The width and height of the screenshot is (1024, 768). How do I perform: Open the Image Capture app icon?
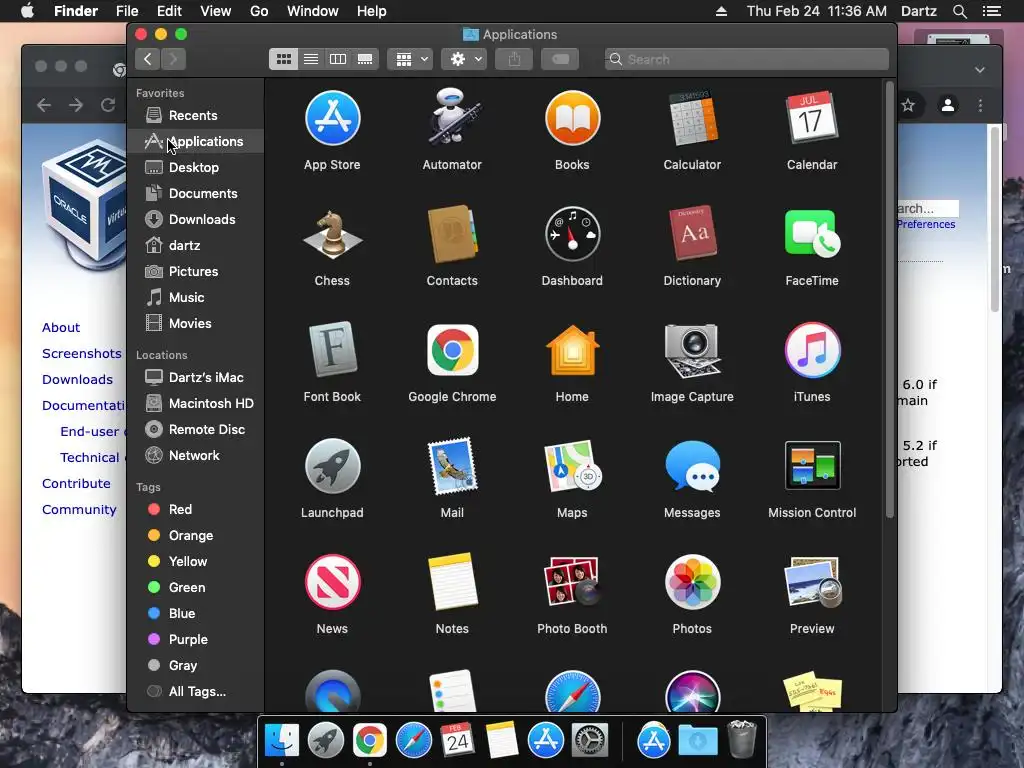[x=692, y=350]
